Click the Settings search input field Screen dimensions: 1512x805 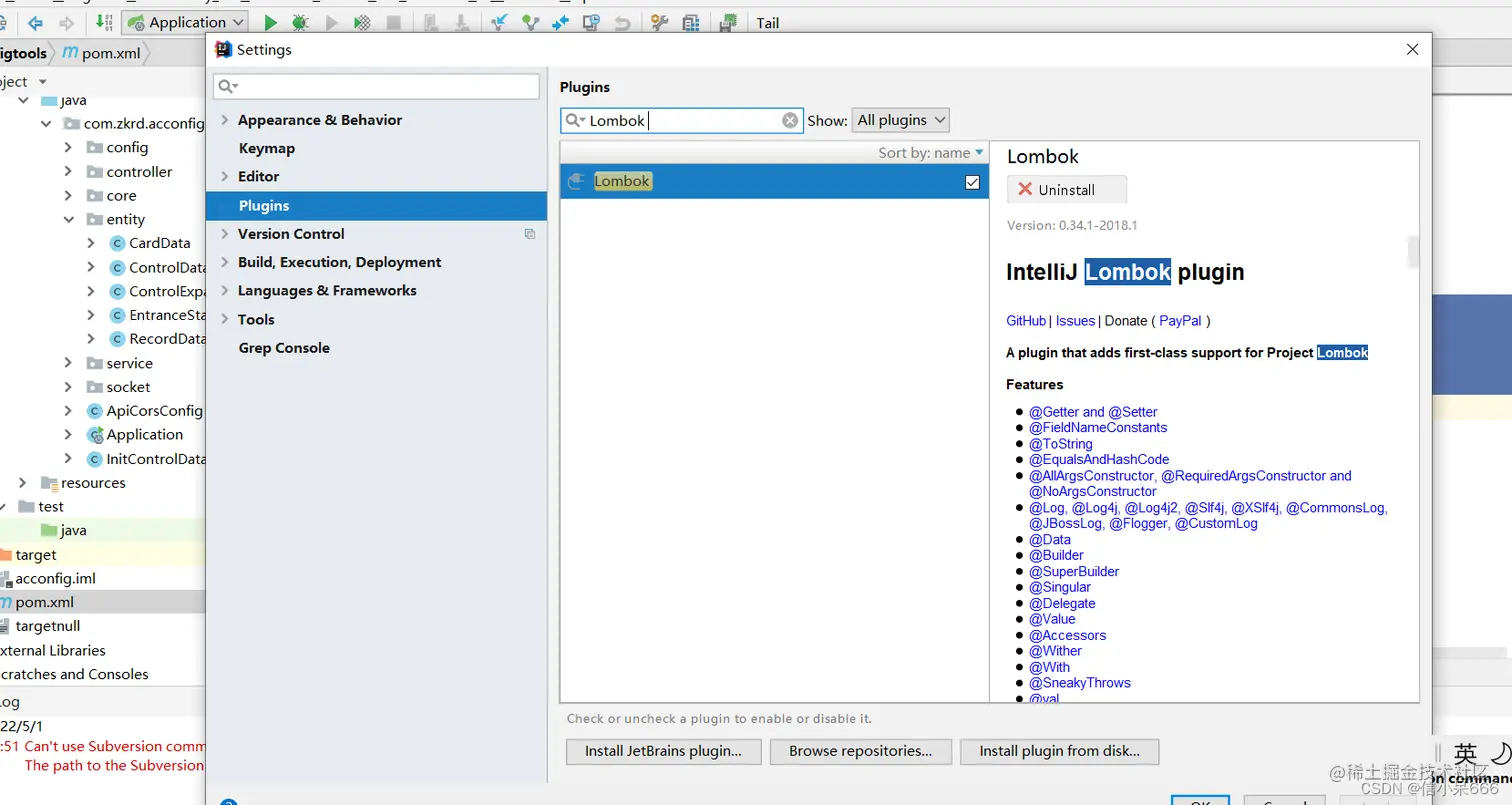pos(377,87)
